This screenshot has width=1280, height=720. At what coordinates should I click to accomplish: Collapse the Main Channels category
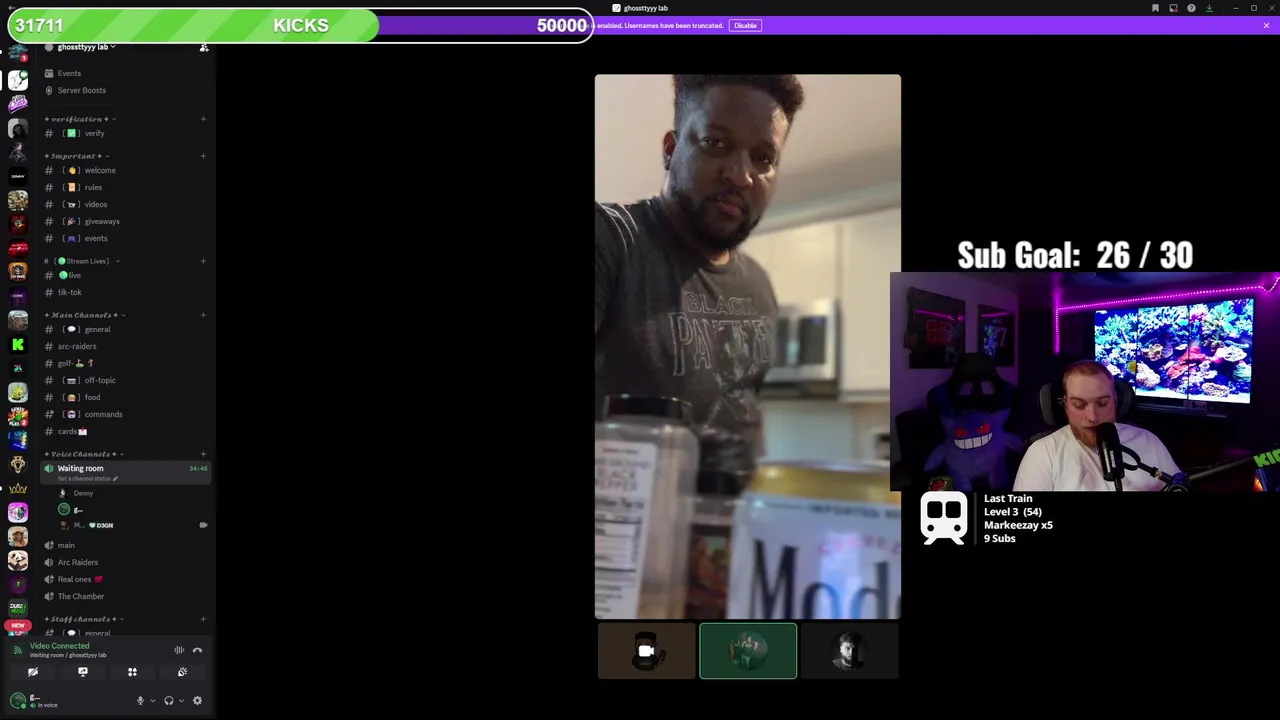click(x=84, y=315)
